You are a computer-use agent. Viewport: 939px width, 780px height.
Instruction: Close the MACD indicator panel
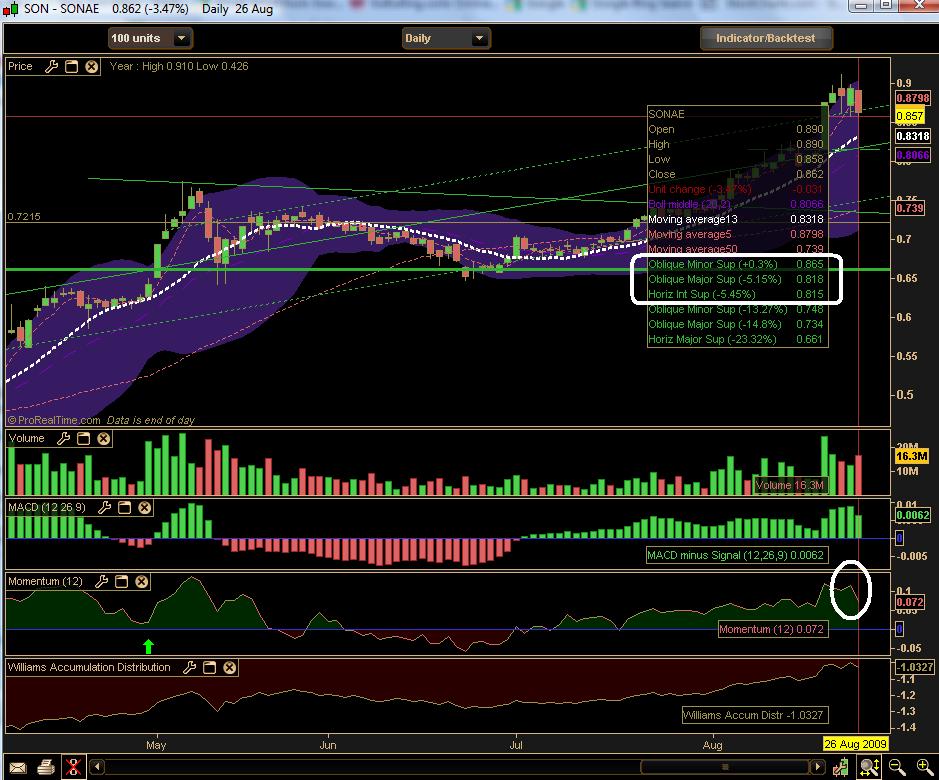pyautogui.click(x=144, y=508)
